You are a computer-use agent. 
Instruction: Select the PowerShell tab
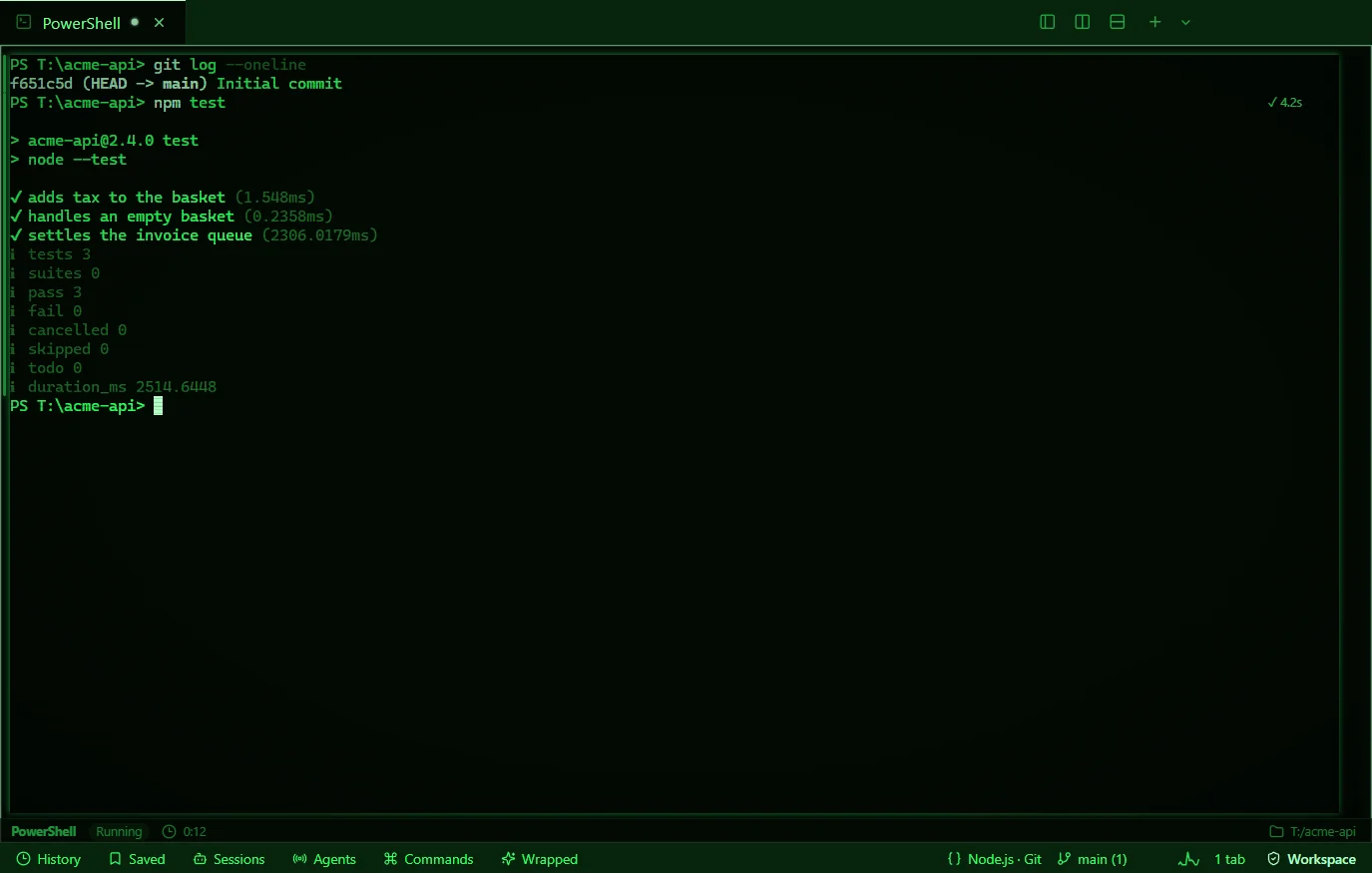point(92,22)
